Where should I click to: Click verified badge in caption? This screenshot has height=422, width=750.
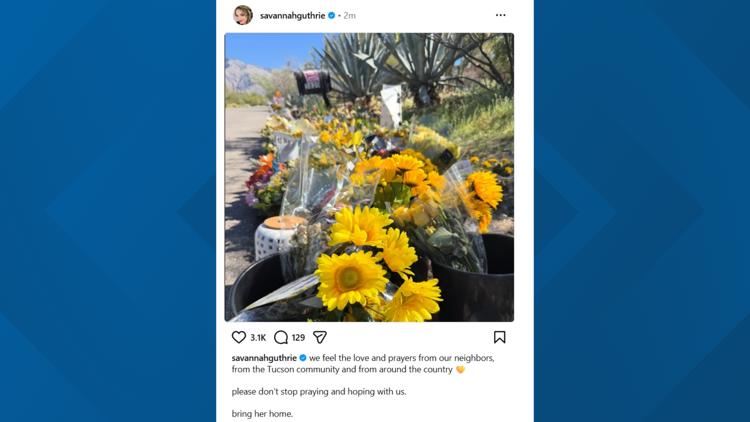(303, 358)
